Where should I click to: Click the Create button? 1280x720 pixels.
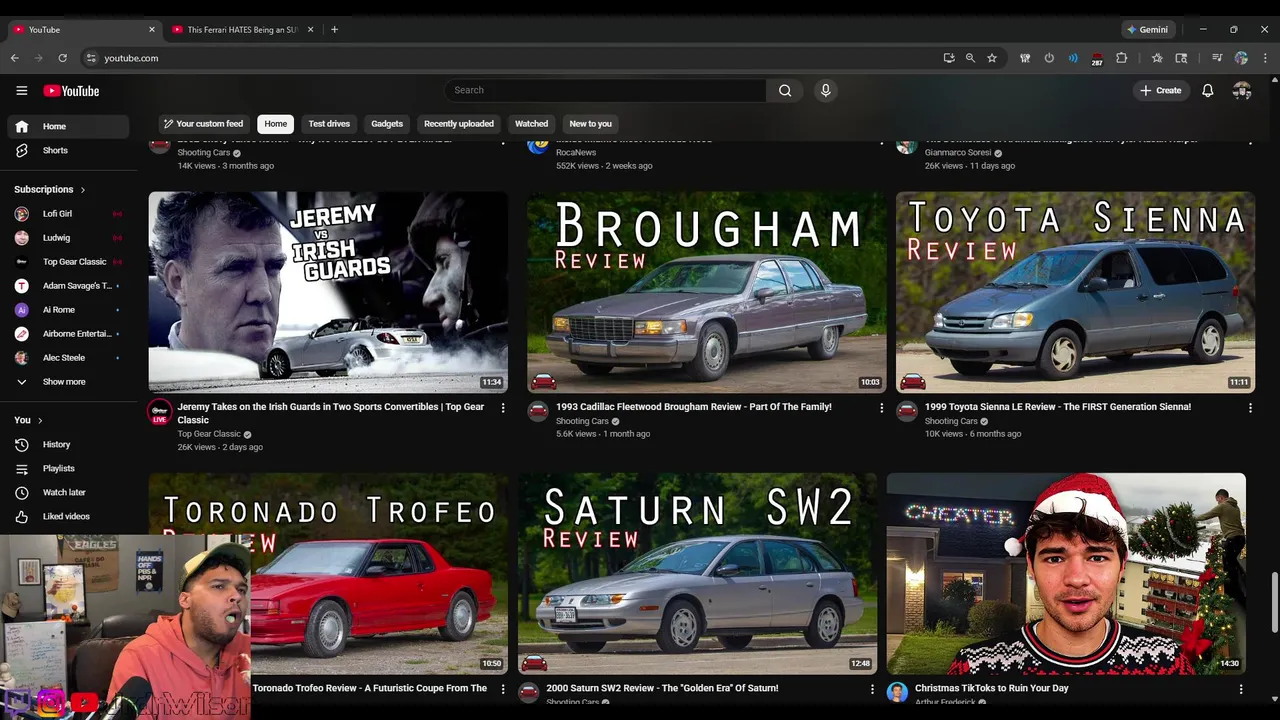point(1161,90)
